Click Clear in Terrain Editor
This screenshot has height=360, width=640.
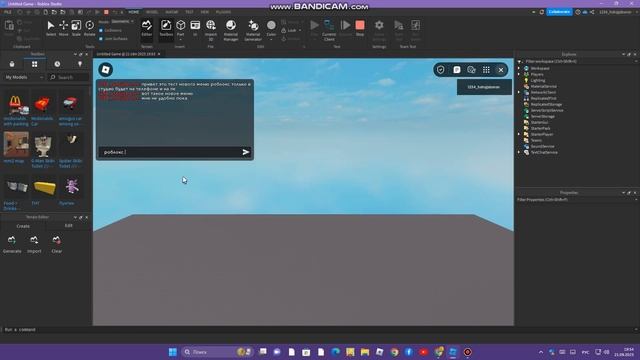(x=57, y=244)
